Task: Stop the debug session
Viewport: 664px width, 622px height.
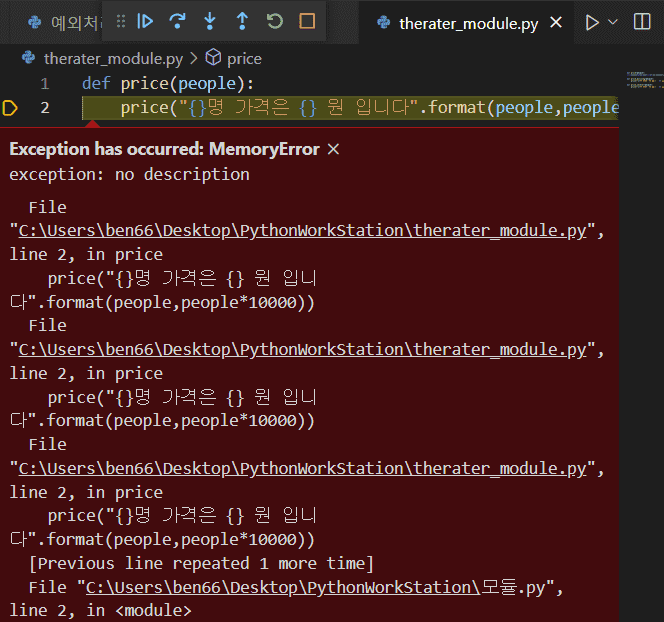Action: 307,21
